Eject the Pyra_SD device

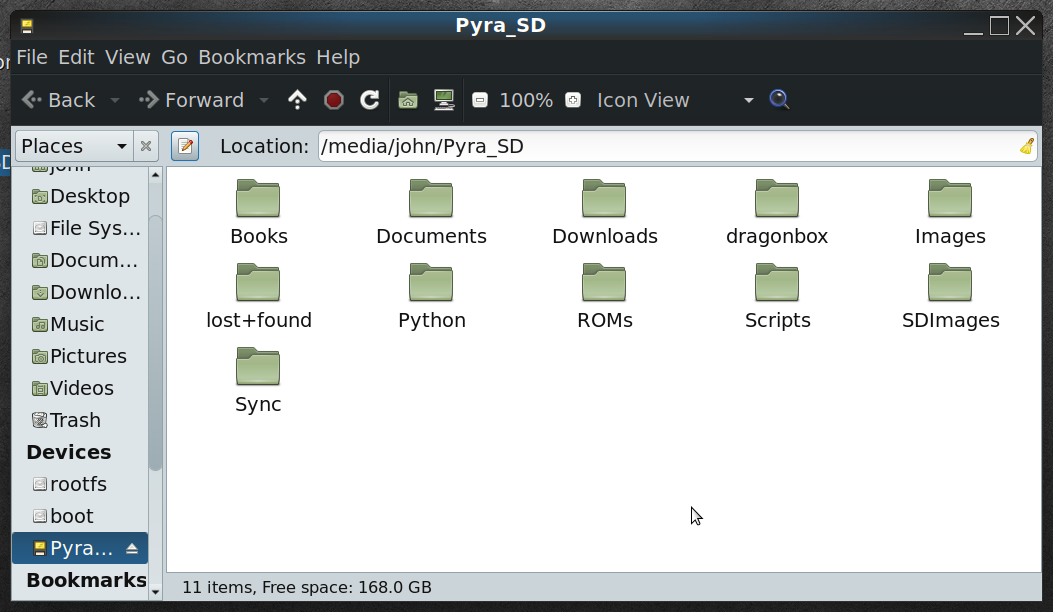tap(132, 549)
